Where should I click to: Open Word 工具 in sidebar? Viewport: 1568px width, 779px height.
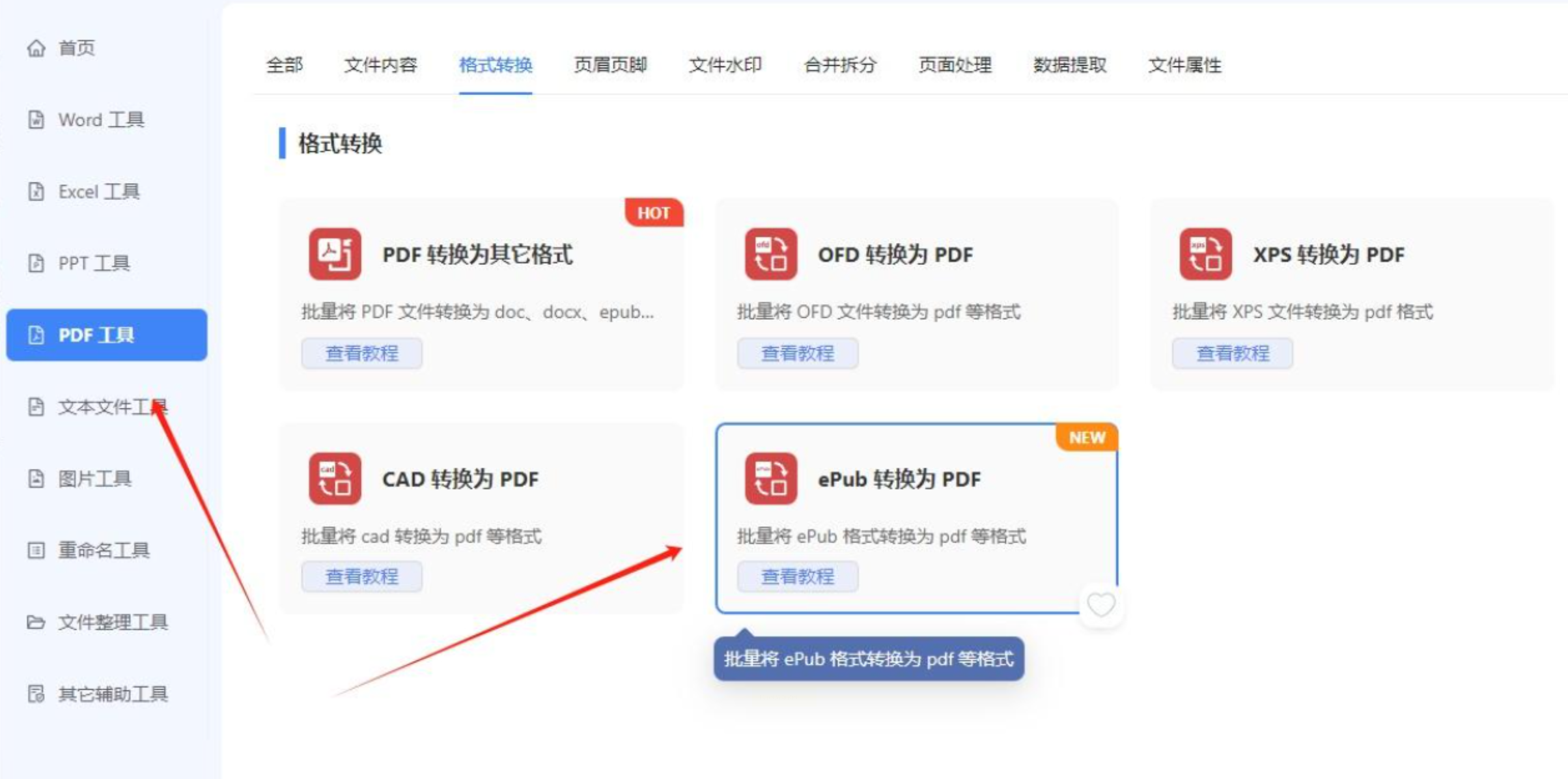pos(101,120)
